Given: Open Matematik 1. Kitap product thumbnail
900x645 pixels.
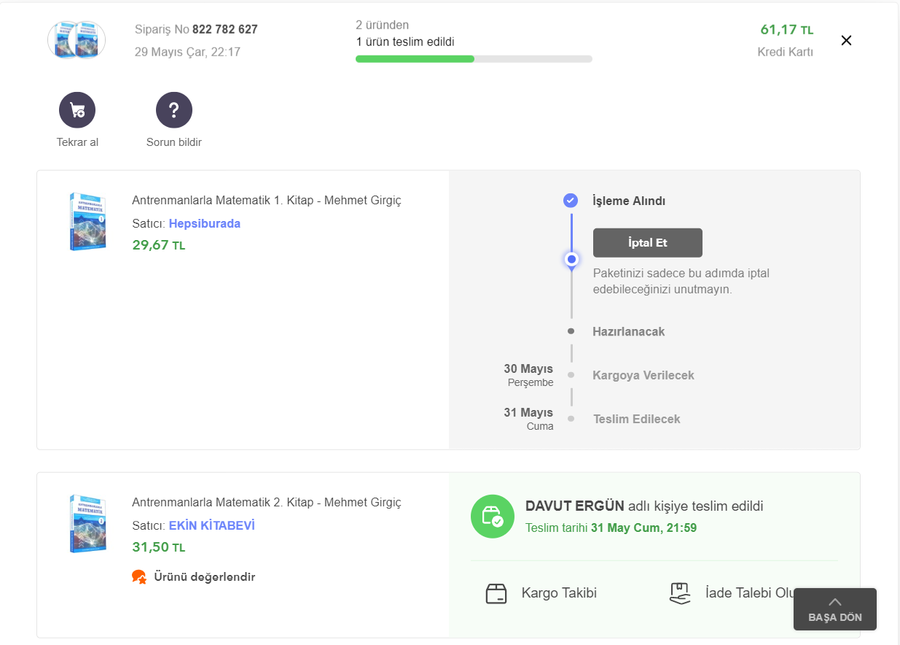Looking at the screenshot, I should [88, 221].
